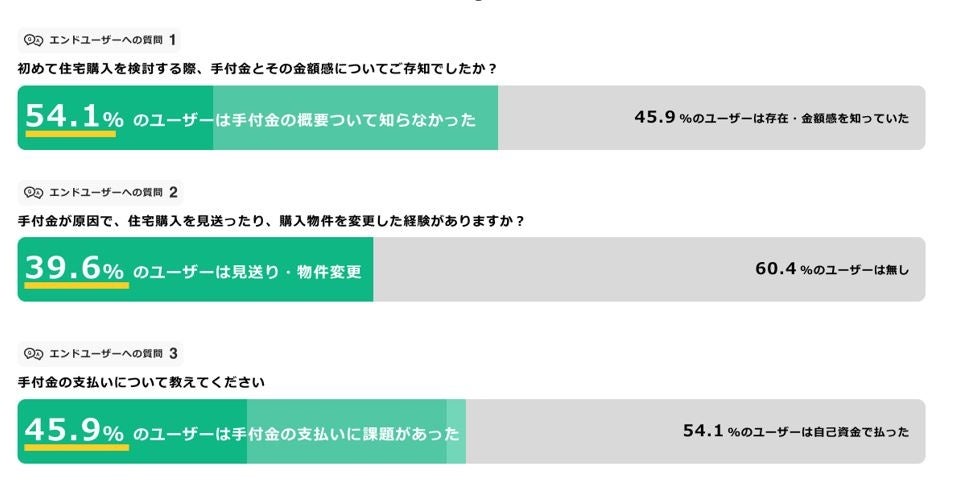Viewport: 956px width, 499px height.
Task: Click the chat bubble icon beside question 2
Action: 33,192
